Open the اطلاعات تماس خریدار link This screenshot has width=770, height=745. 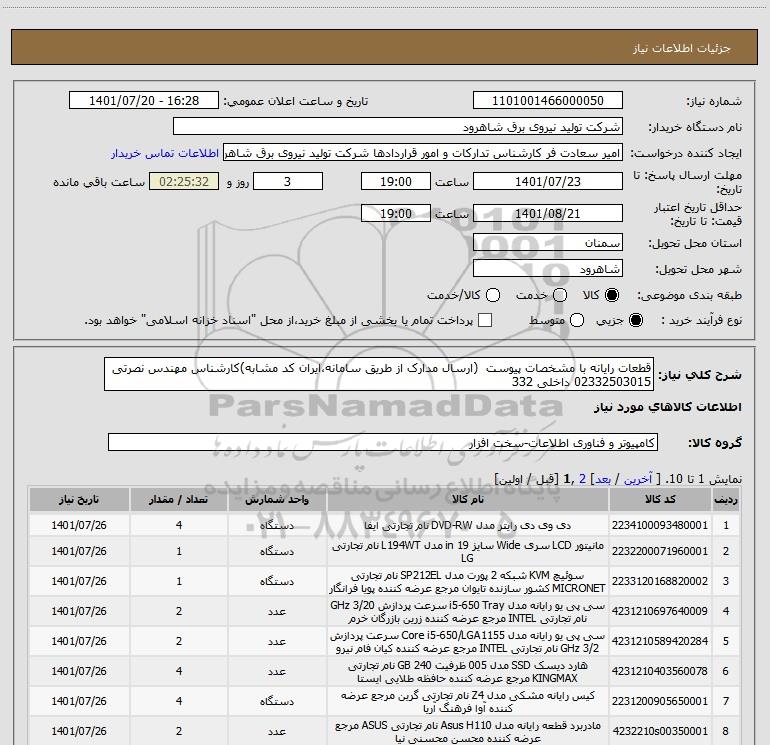point(165,153)
